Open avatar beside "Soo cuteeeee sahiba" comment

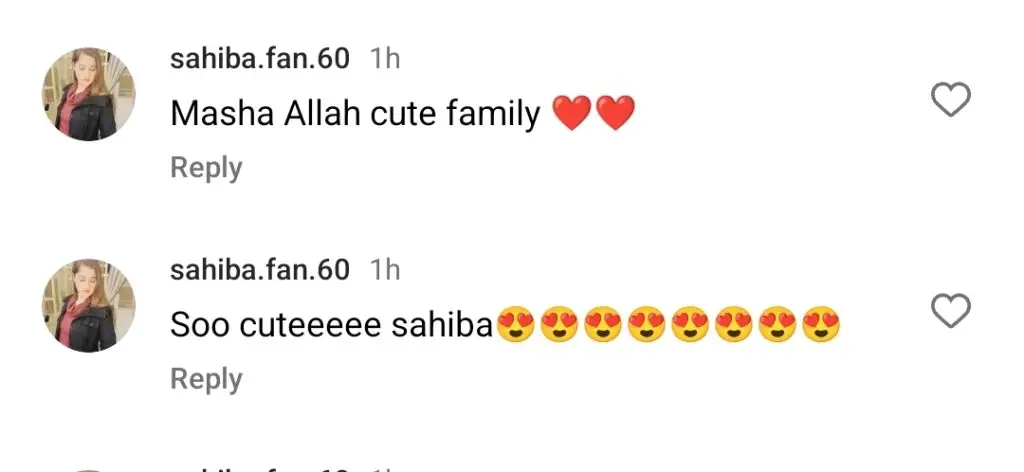[x=89, y=305]
